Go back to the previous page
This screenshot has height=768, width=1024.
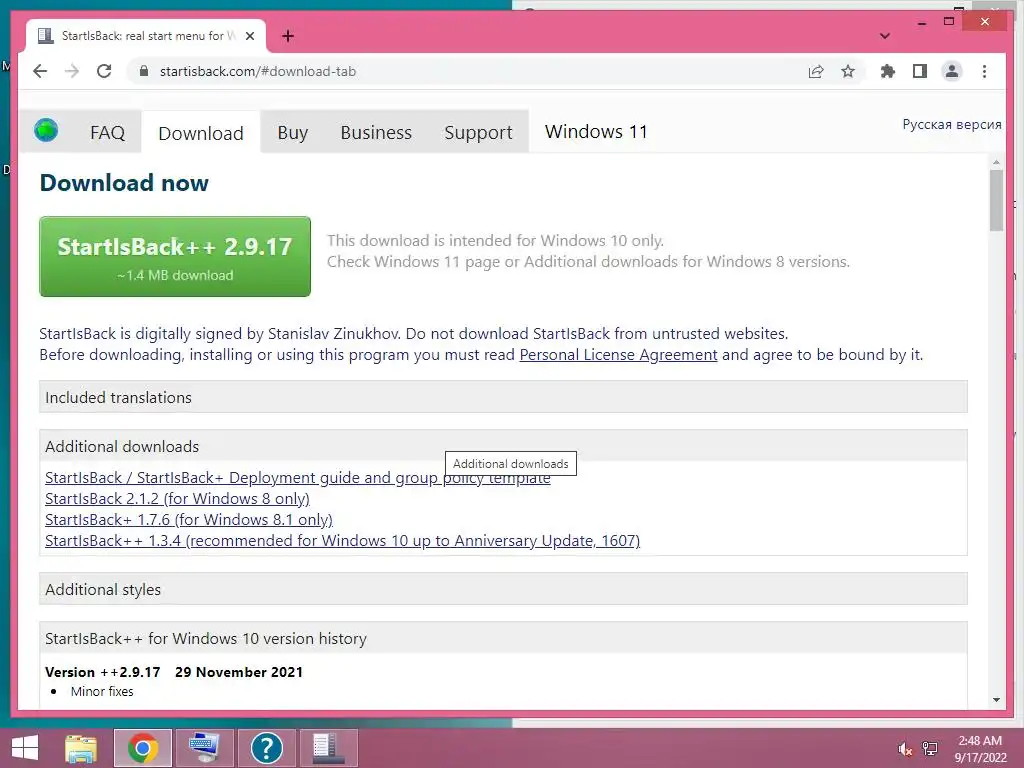pos(40,71)
